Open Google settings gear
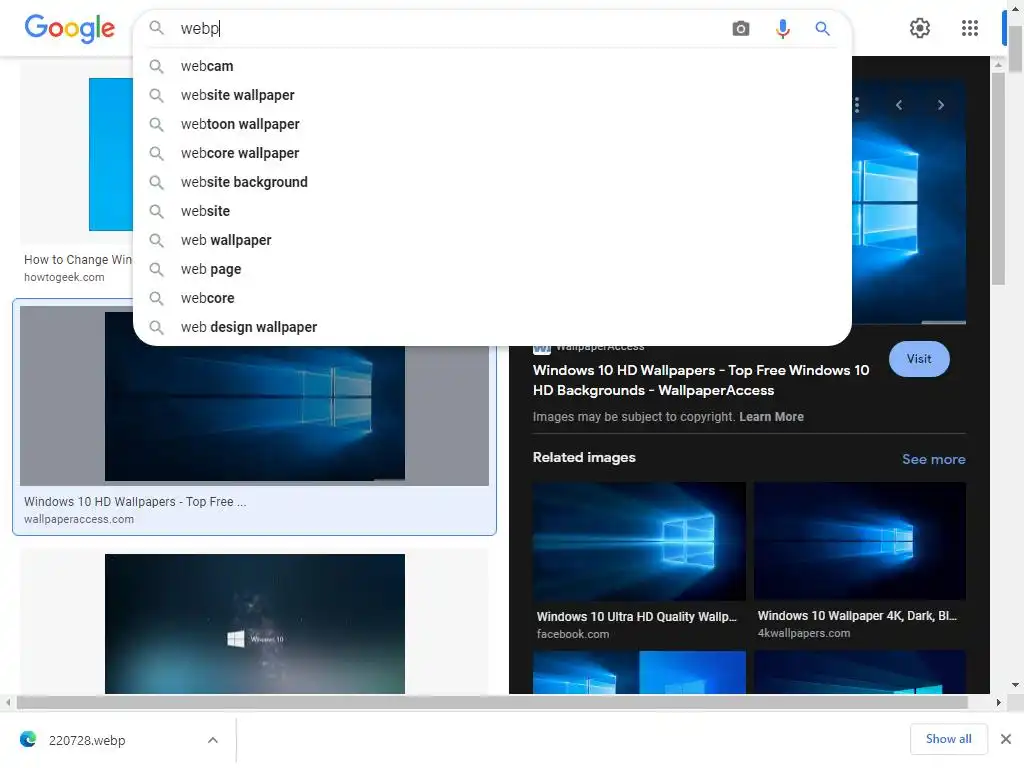Image resolution: width=1024 pixels, height=768 pixels. tap(920, 28)
